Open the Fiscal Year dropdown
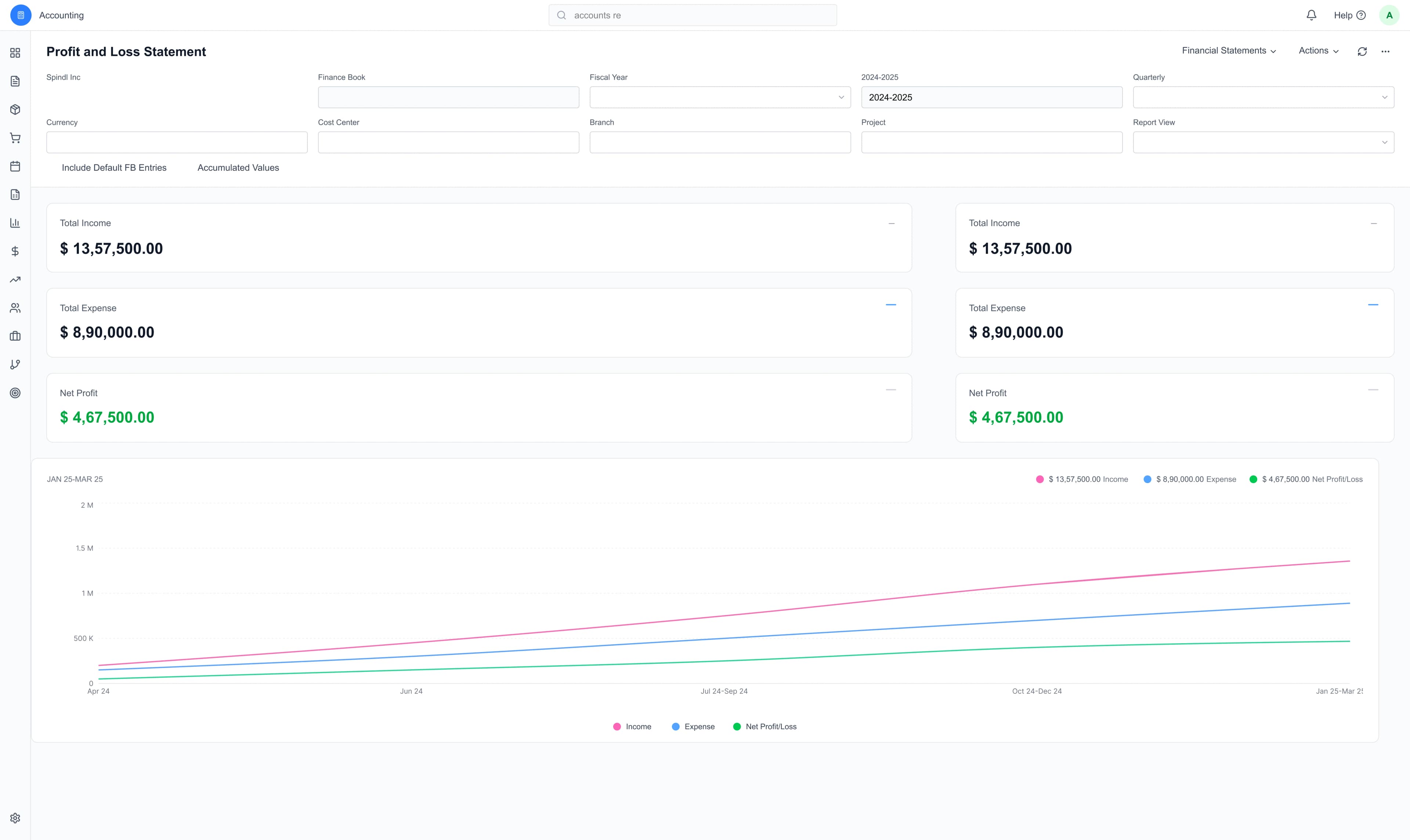Screen dimensions: 1410x840 coord(842,97)
